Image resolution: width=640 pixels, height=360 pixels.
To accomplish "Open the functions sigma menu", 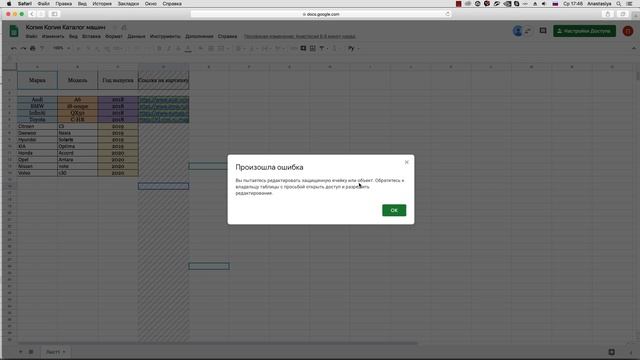I will pyautogui.click(x=335, y=48).
